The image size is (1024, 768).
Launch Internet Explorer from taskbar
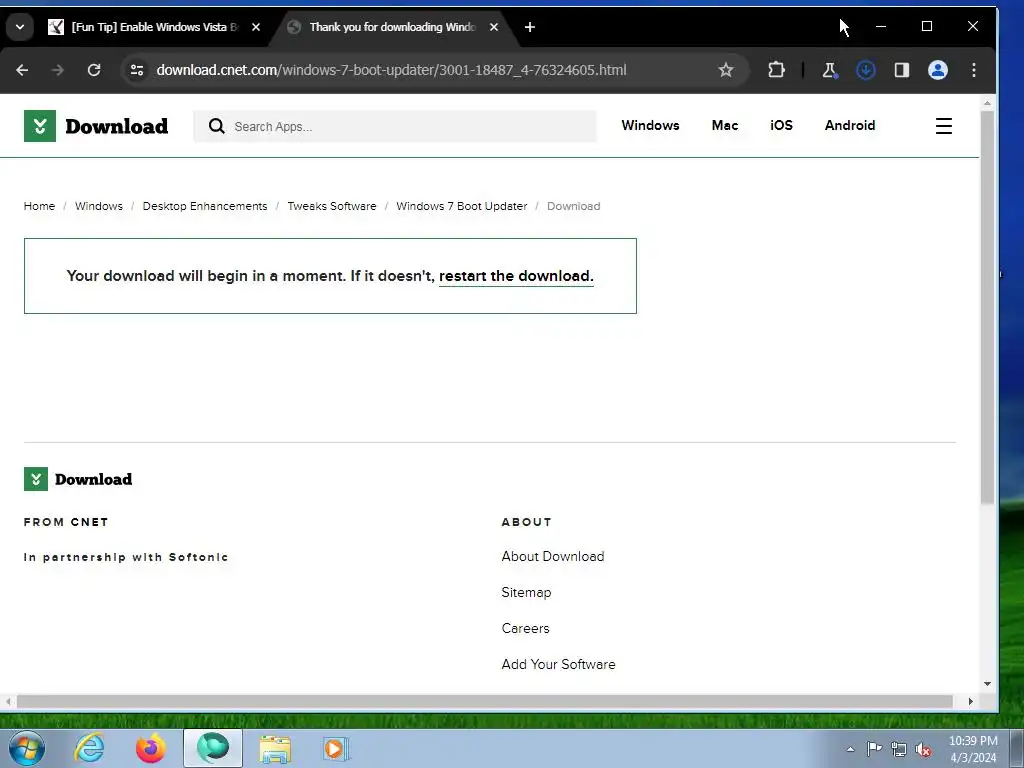click(89, 748)
